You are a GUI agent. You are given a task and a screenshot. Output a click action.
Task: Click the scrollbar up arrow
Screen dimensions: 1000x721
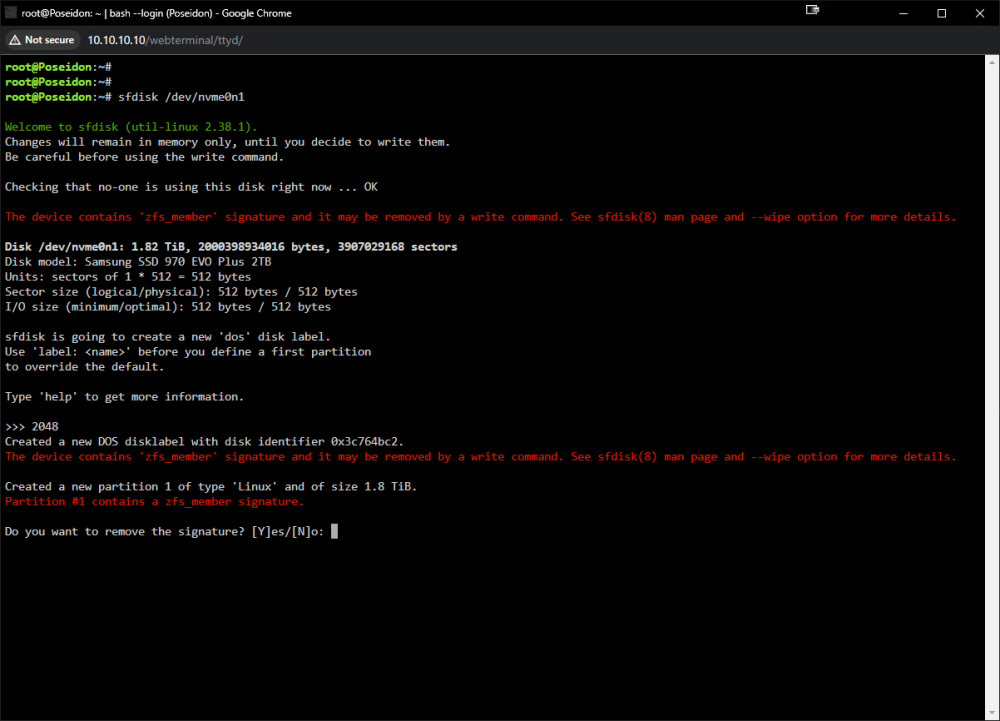pos(992,62)
